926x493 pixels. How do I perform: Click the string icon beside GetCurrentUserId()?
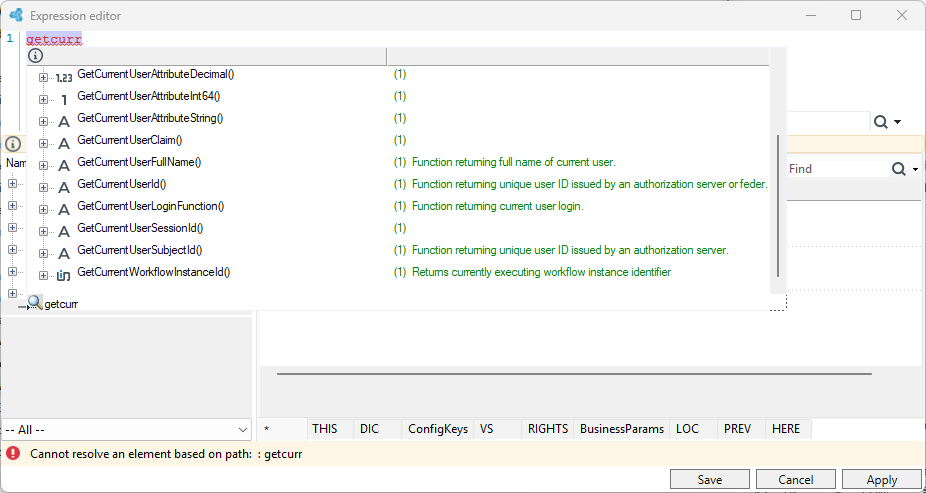64,188
